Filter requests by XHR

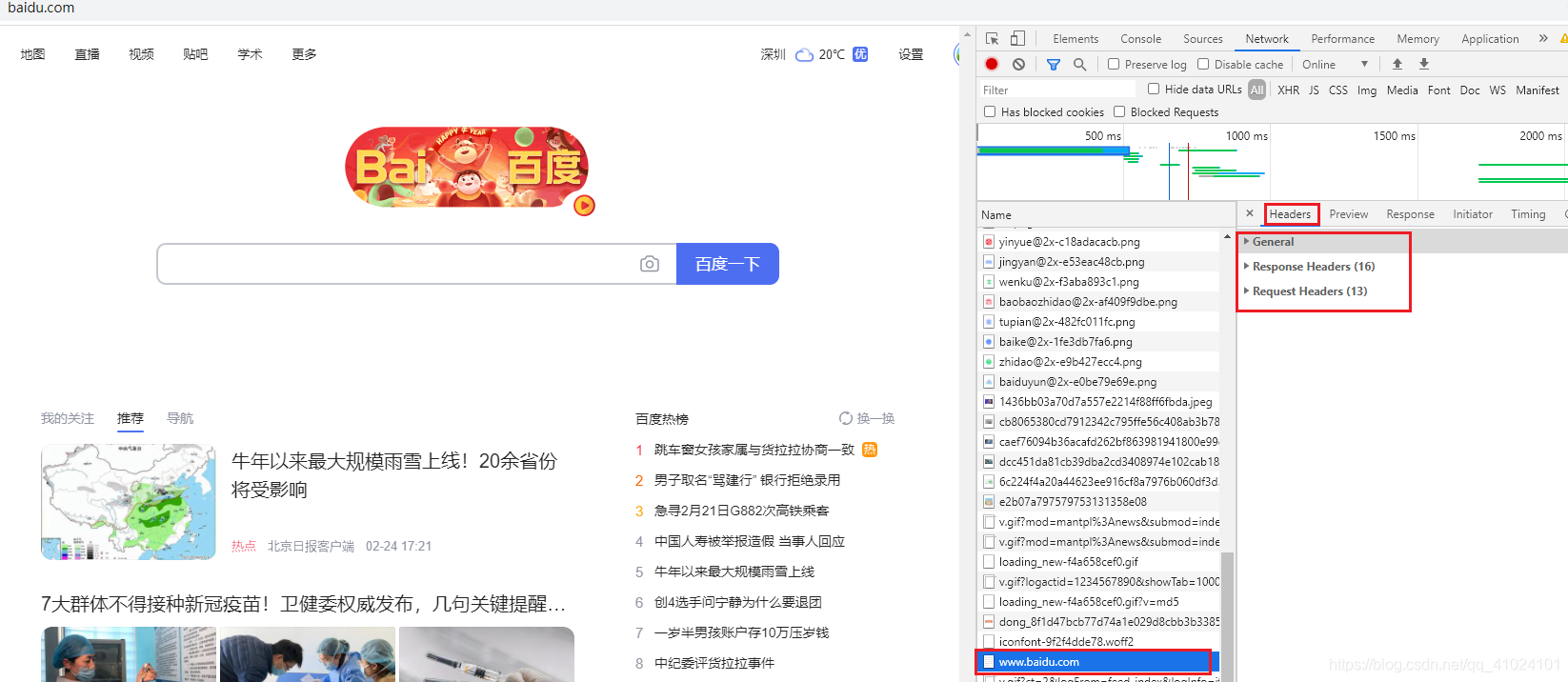tap(1288, 90)
